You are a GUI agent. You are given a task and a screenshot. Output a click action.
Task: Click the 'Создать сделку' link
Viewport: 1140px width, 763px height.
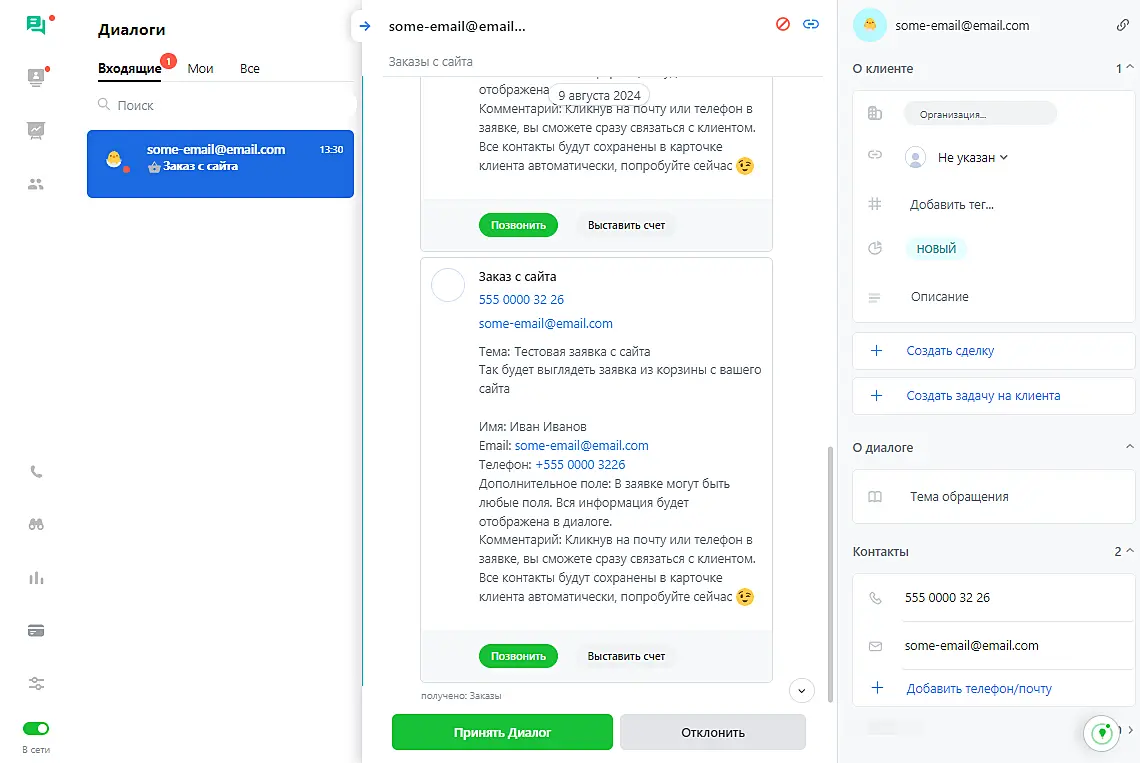(x=950, y=351)
